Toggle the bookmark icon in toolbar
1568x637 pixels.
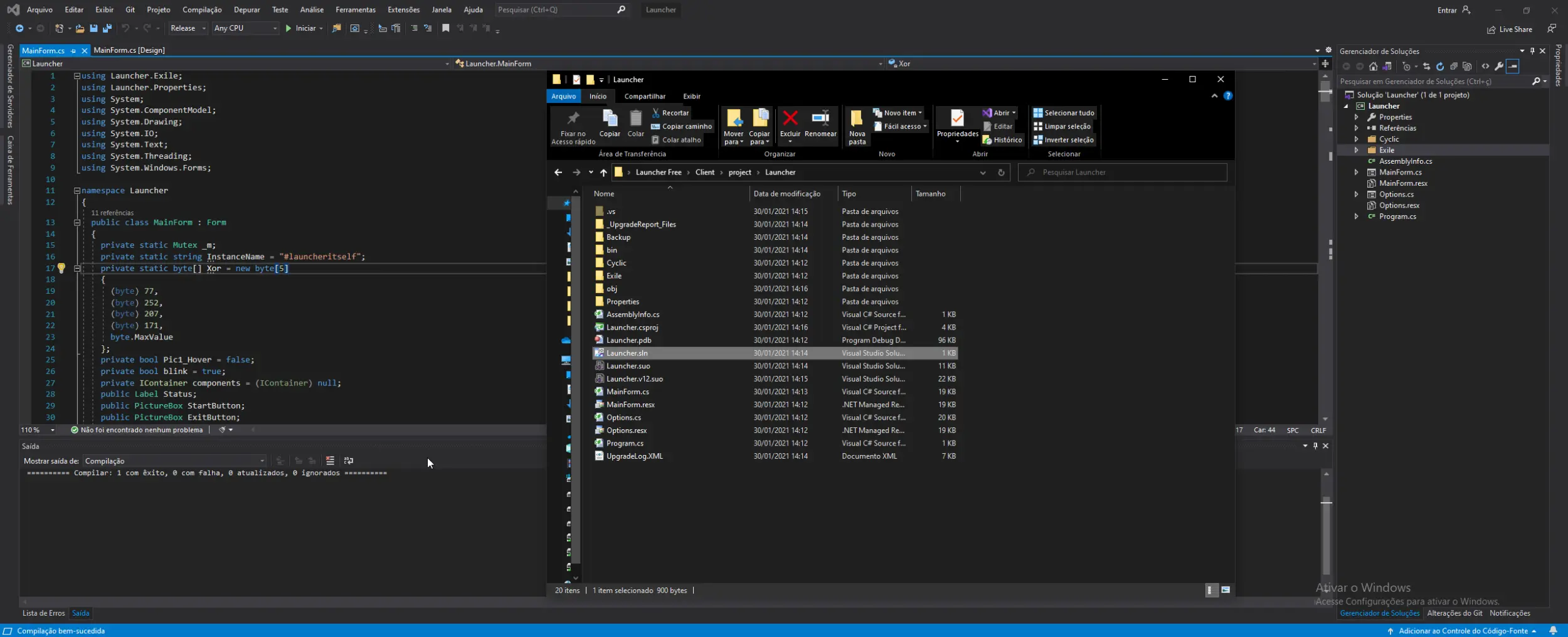445,28
